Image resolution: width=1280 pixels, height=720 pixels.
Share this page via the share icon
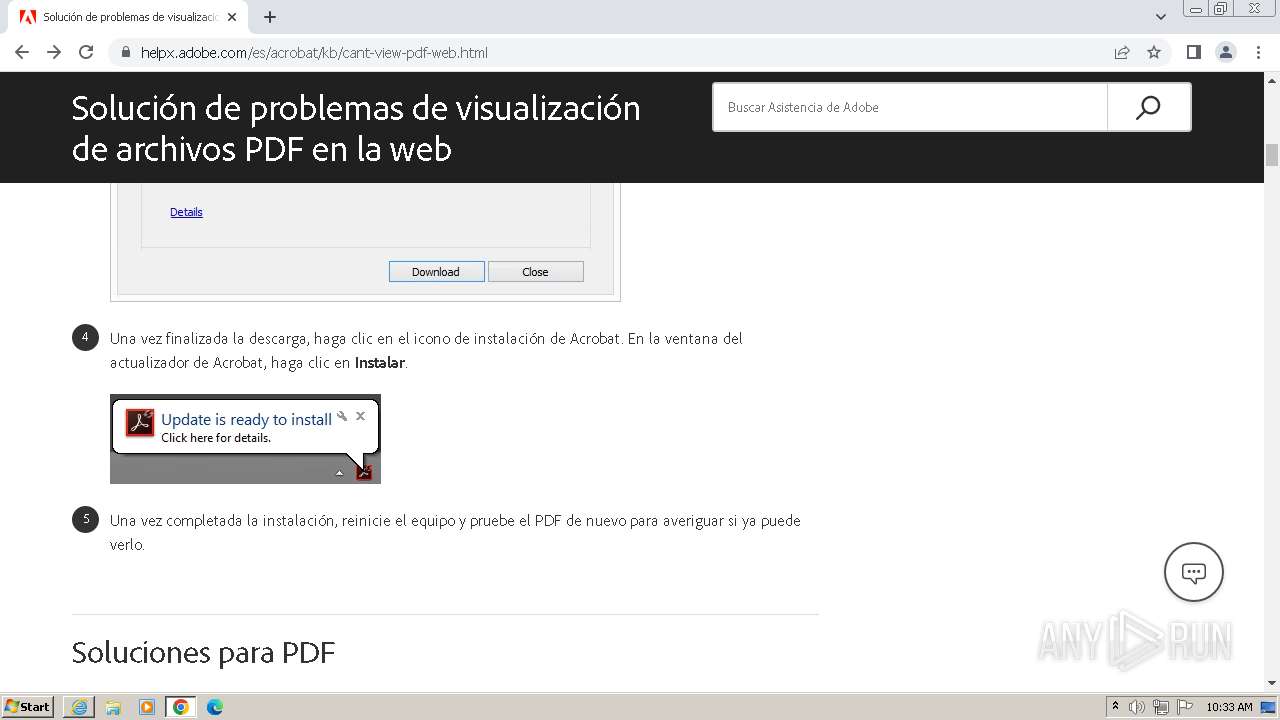click(1122, 52)
